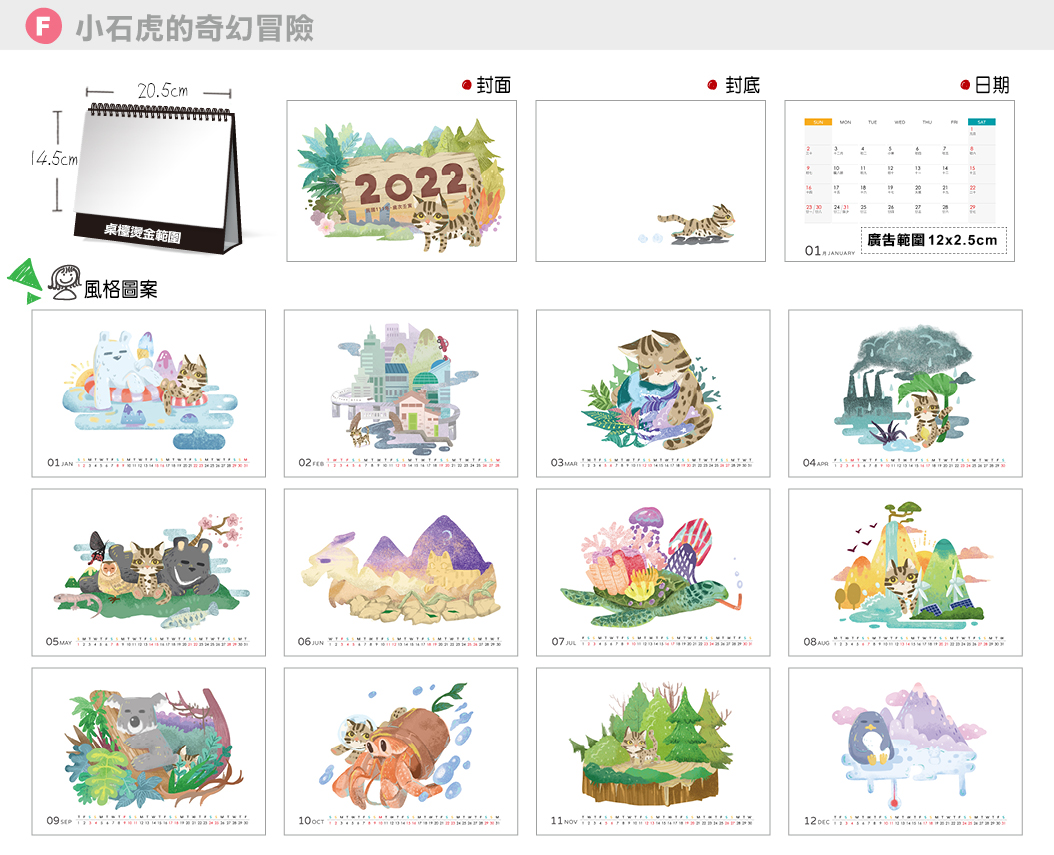The height and width of the screenshot is (855, 1054).
Task: Click the red dot beside 封底
Action: pyautogui.click(x=712, y=86)
